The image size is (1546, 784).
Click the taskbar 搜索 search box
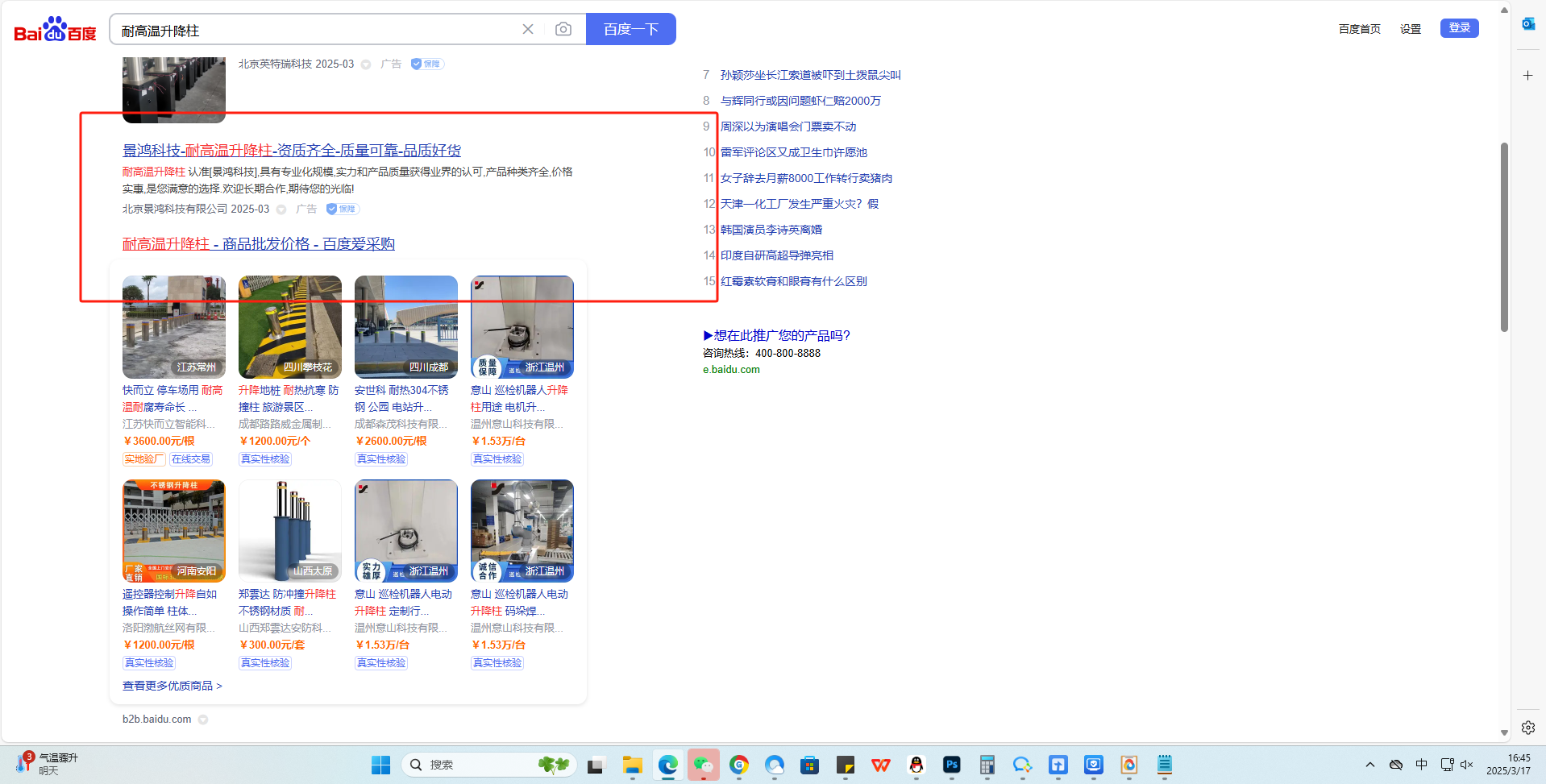490,765
